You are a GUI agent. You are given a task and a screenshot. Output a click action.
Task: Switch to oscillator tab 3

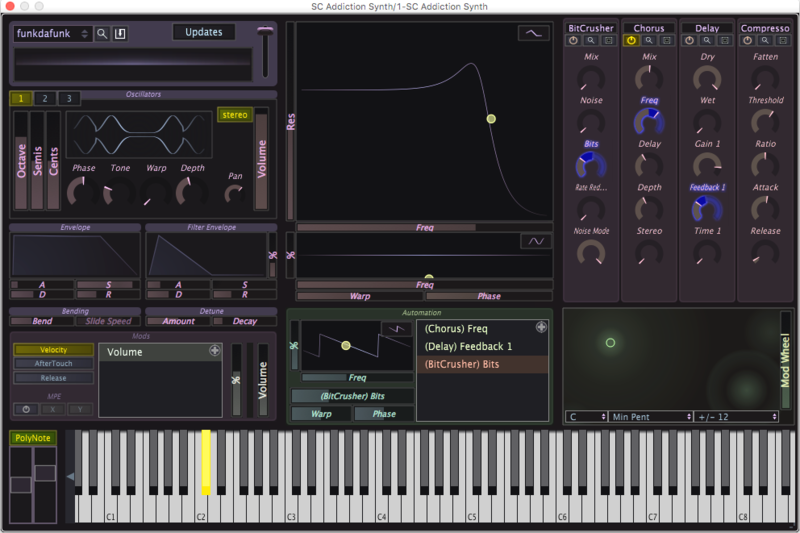[x=68, y=98]
